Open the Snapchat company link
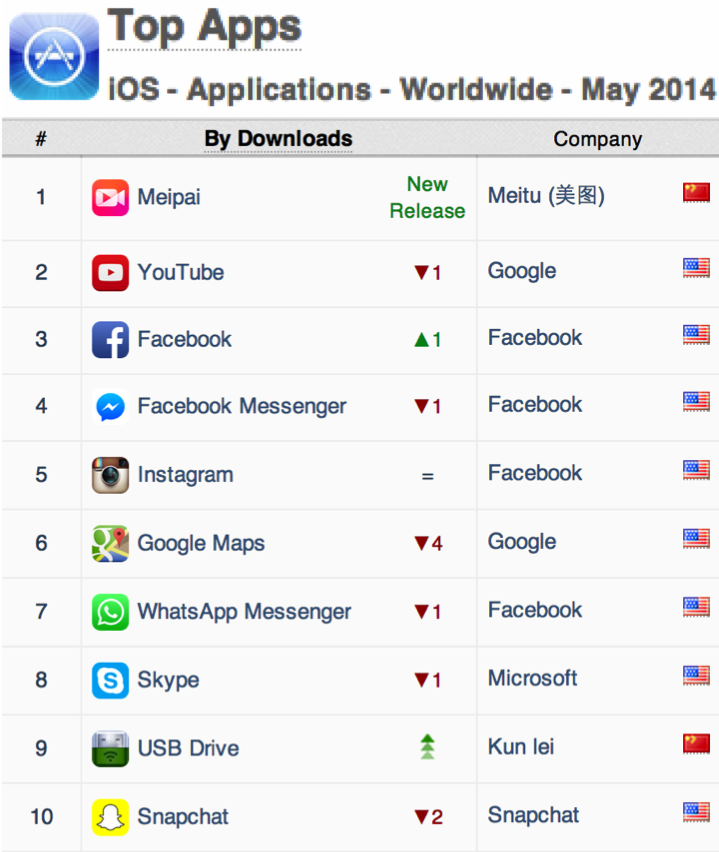The image size is (719, 852). click(533, 816)
